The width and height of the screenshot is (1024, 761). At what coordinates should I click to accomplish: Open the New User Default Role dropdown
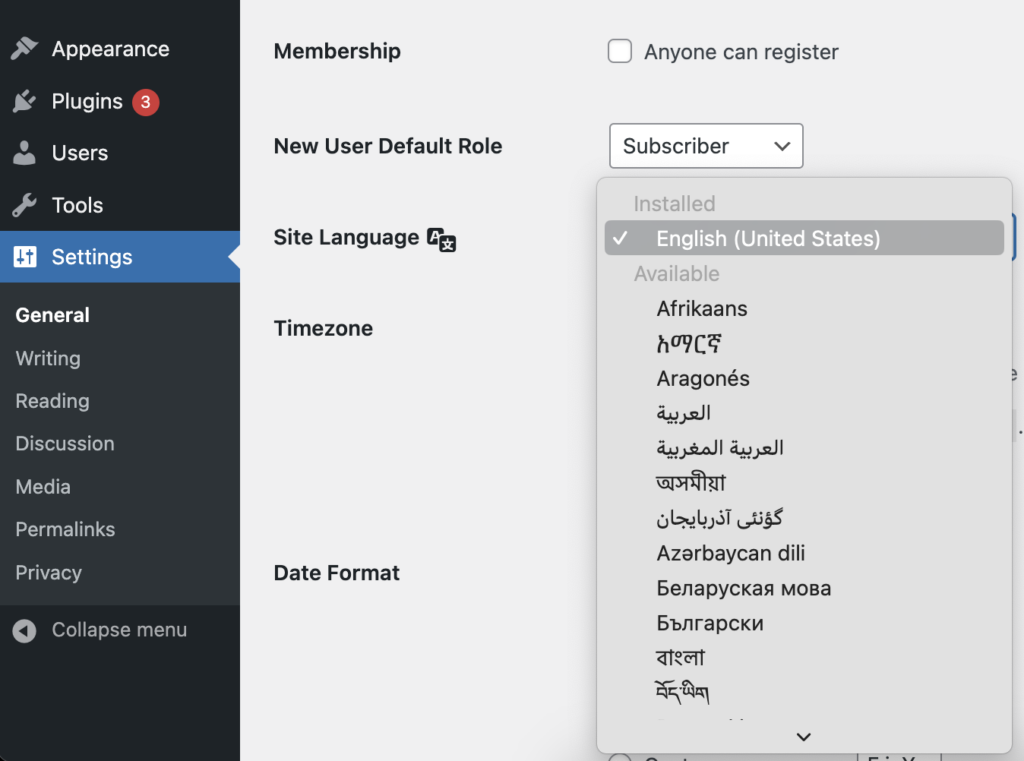pyautogui.click(x=705, y=146)
